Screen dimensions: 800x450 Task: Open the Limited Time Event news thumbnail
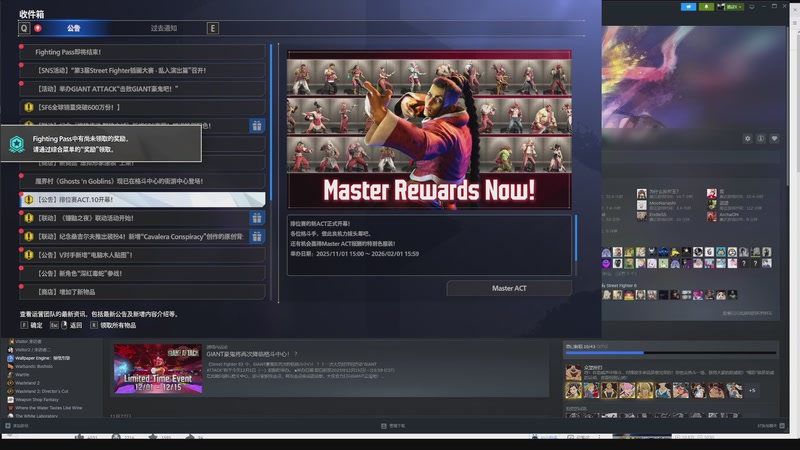(x=158, y=368)
